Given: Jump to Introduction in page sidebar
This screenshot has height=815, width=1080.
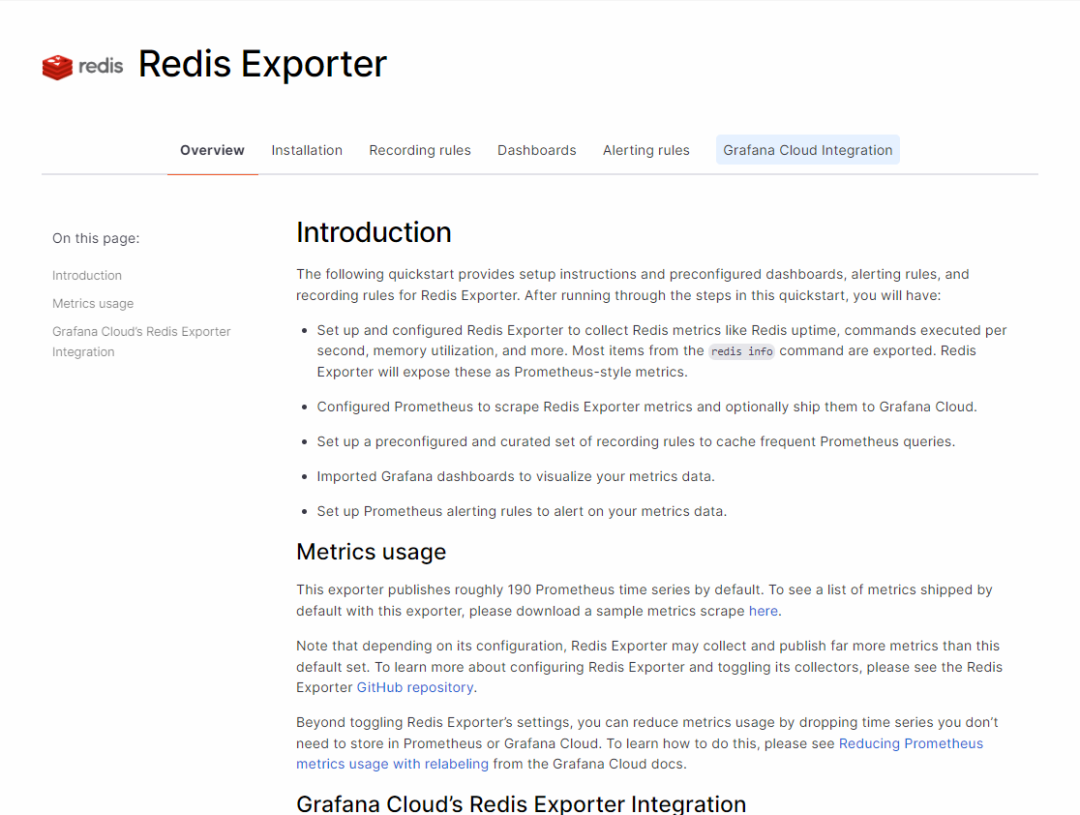Looking at the screenshot, I should point(87,276).
